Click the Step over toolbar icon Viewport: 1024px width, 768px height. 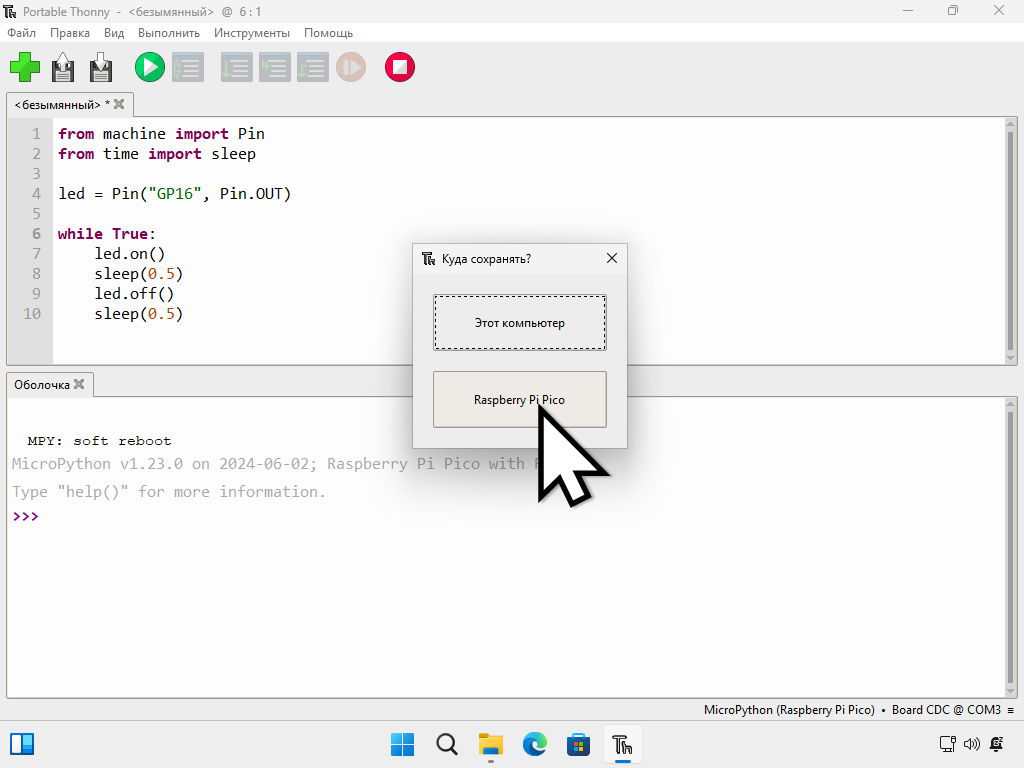point(236,67)
